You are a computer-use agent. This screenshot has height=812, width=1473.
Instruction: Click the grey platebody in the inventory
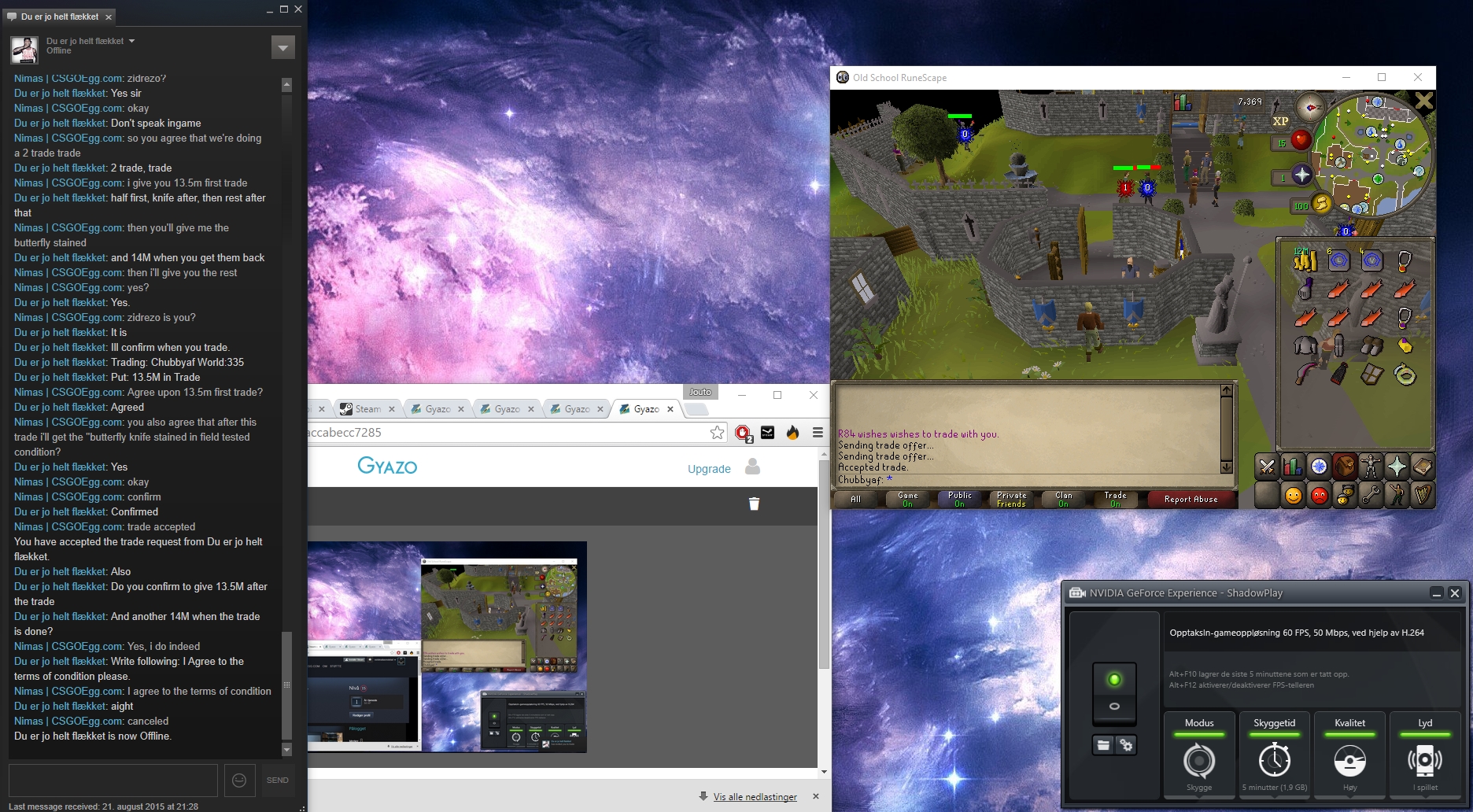pos(1305,345)
